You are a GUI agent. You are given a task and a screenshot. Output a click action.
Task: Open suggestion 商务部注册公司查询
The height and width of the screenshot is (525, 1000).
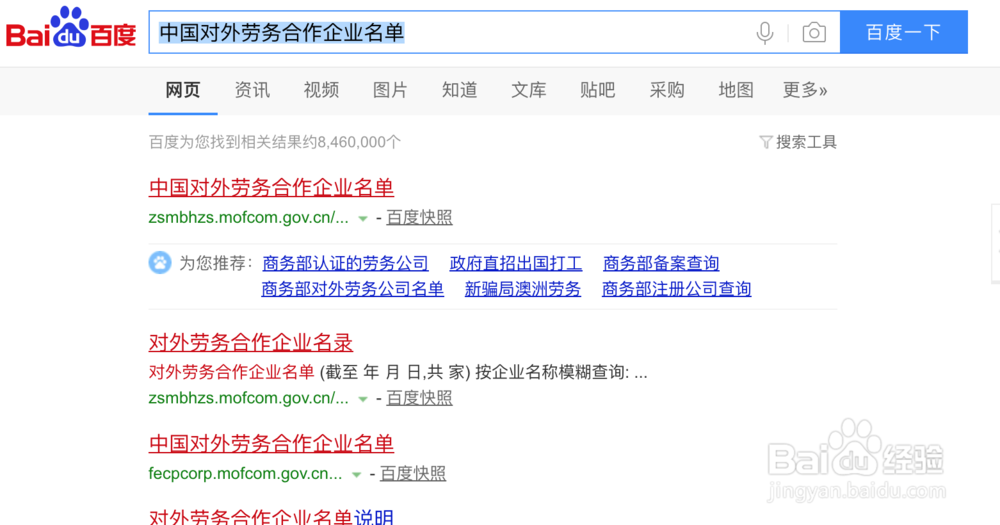point(676,289)
